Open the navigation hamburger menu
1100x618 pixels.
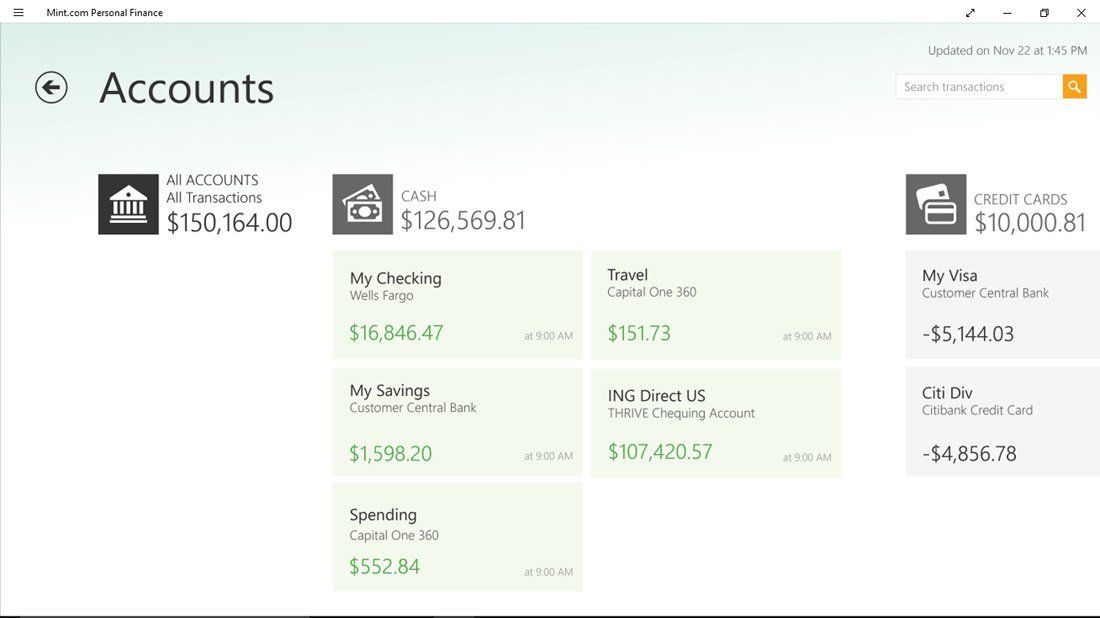pyautogui.click(x=17, y=12)
